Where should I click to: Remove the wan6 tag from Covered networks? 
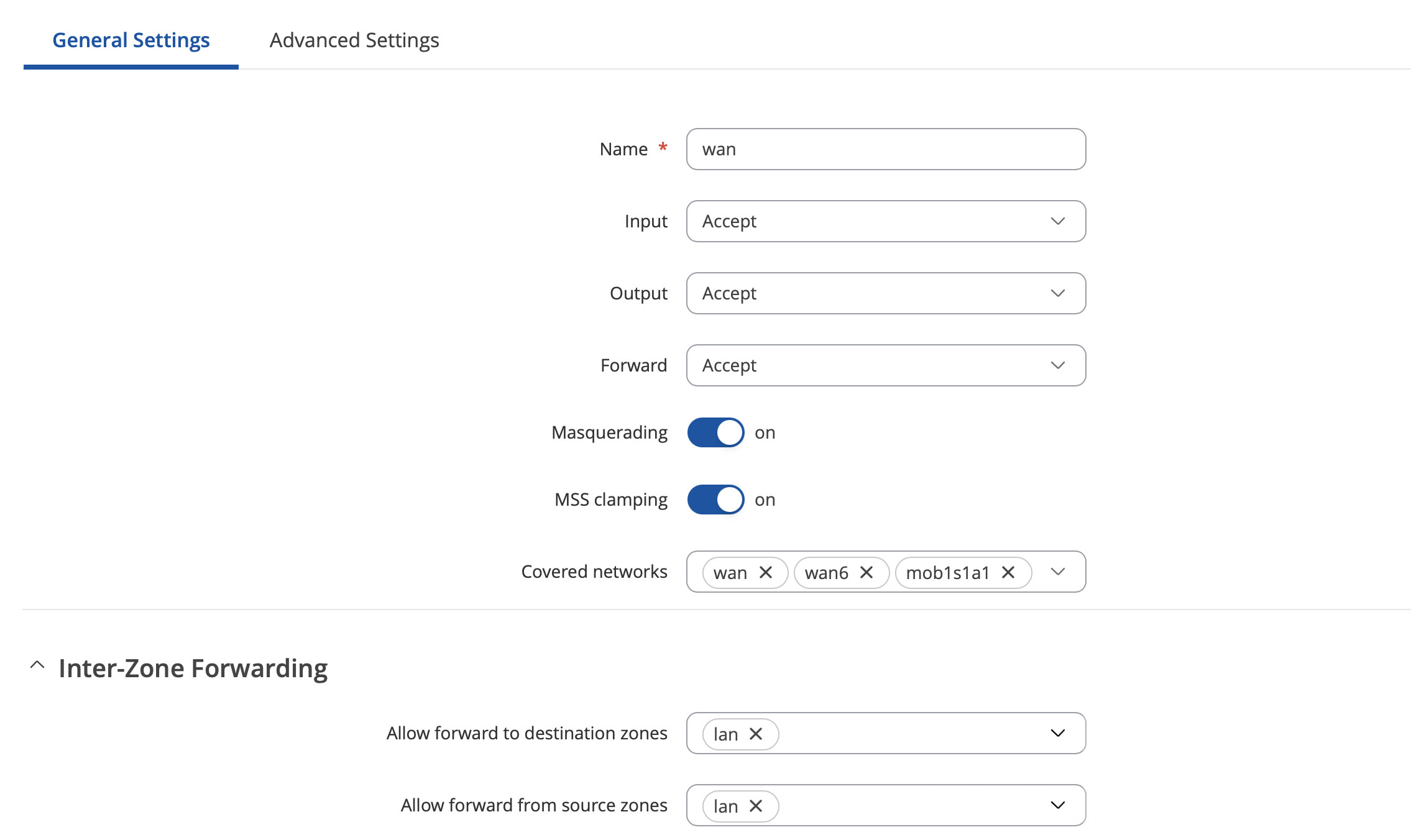click(x=866, y=572)
